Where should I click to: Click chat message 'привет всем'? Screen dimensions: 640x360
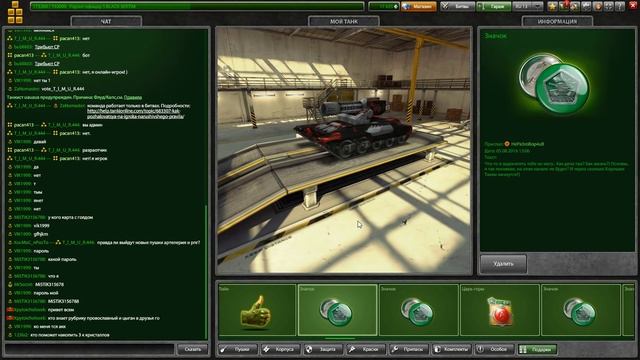(62, 310)
